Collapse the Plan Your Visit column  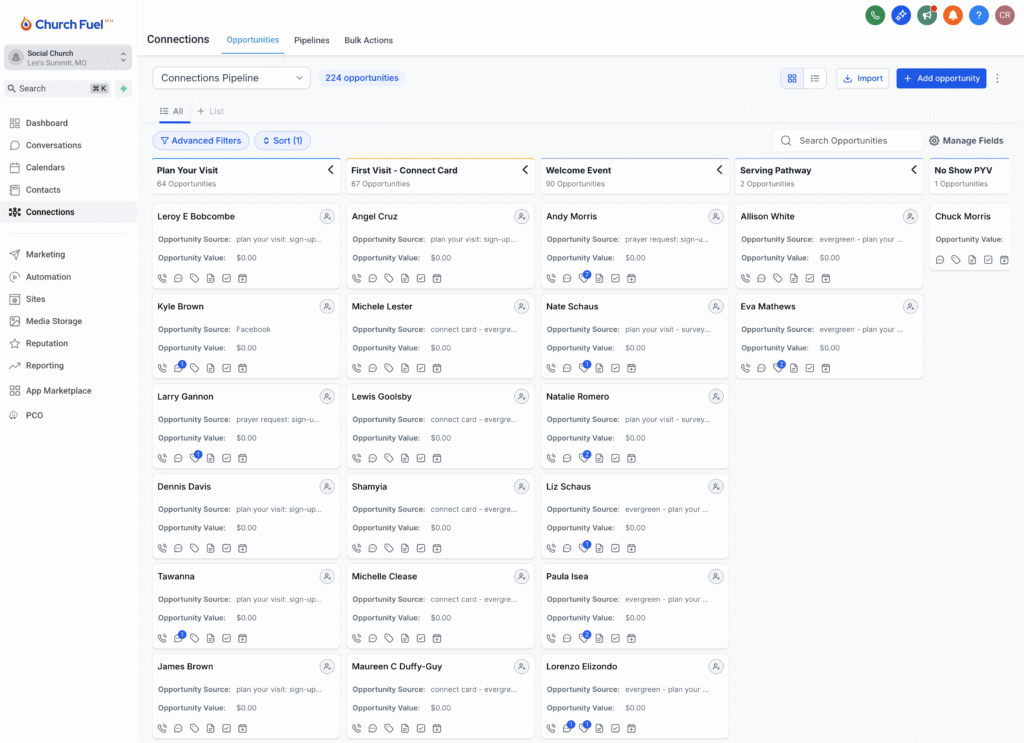click(330, 170)
